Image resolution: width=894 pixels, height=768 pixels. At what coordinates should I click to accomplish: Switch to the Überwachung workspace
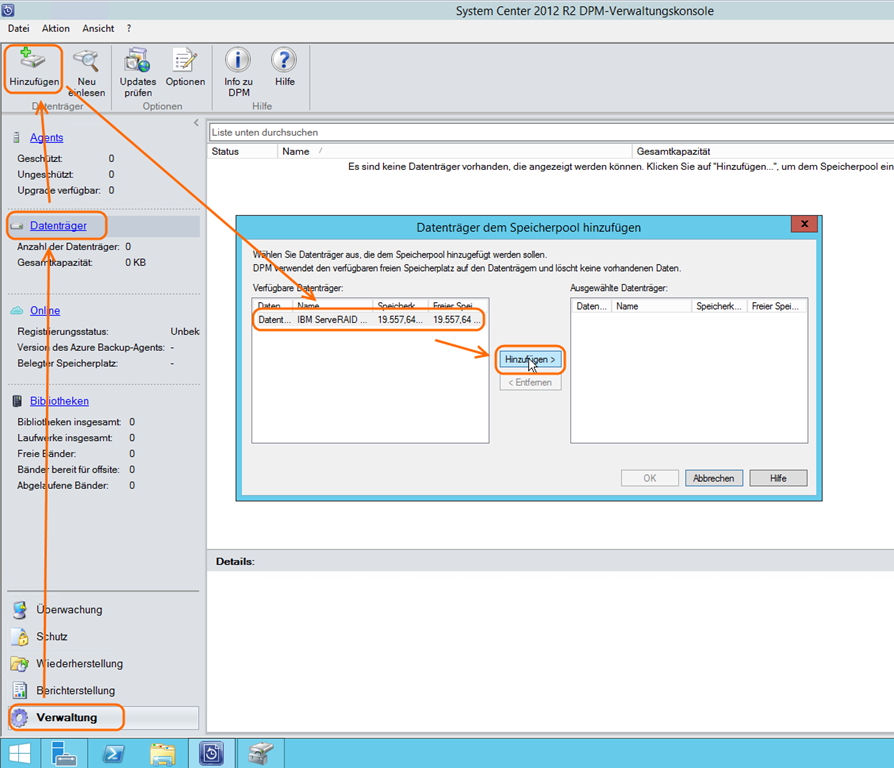pyautogui.click(x=69, y=610)
